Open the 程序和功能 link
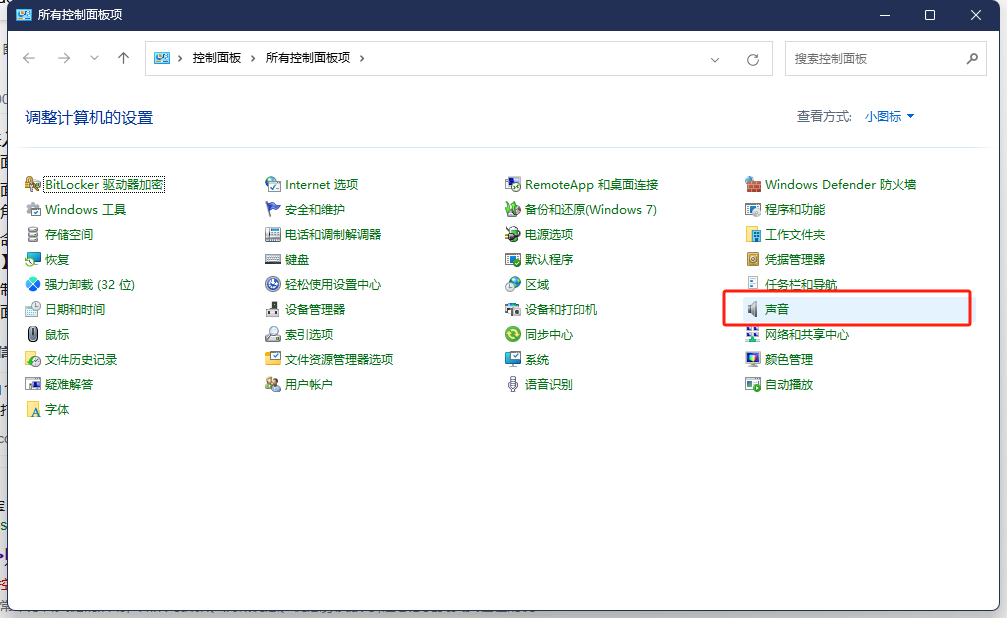The image size is (1007, 618). (x=795, y=210)
